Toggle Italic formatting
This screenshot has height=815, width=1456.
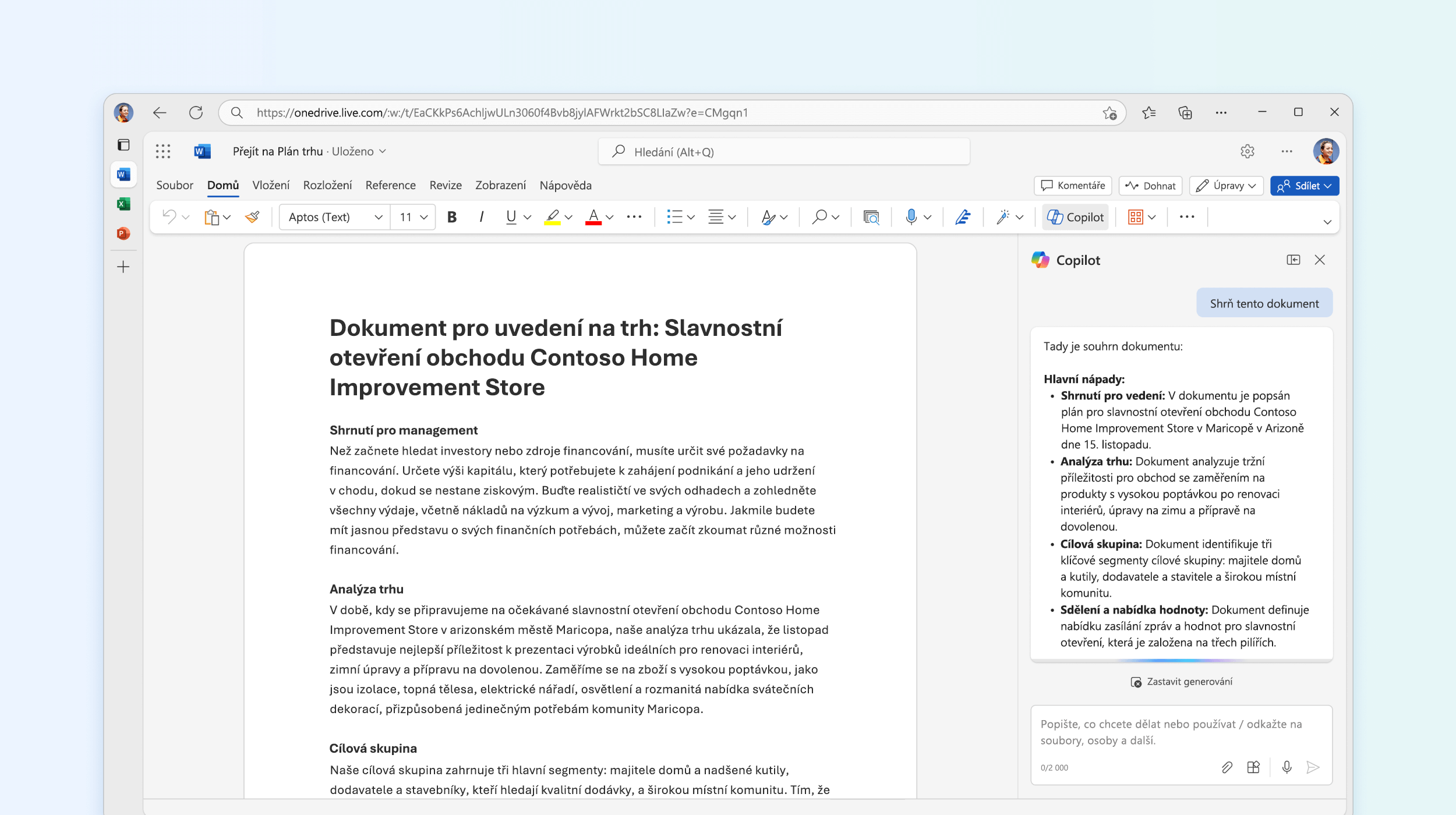pos(482,217)
